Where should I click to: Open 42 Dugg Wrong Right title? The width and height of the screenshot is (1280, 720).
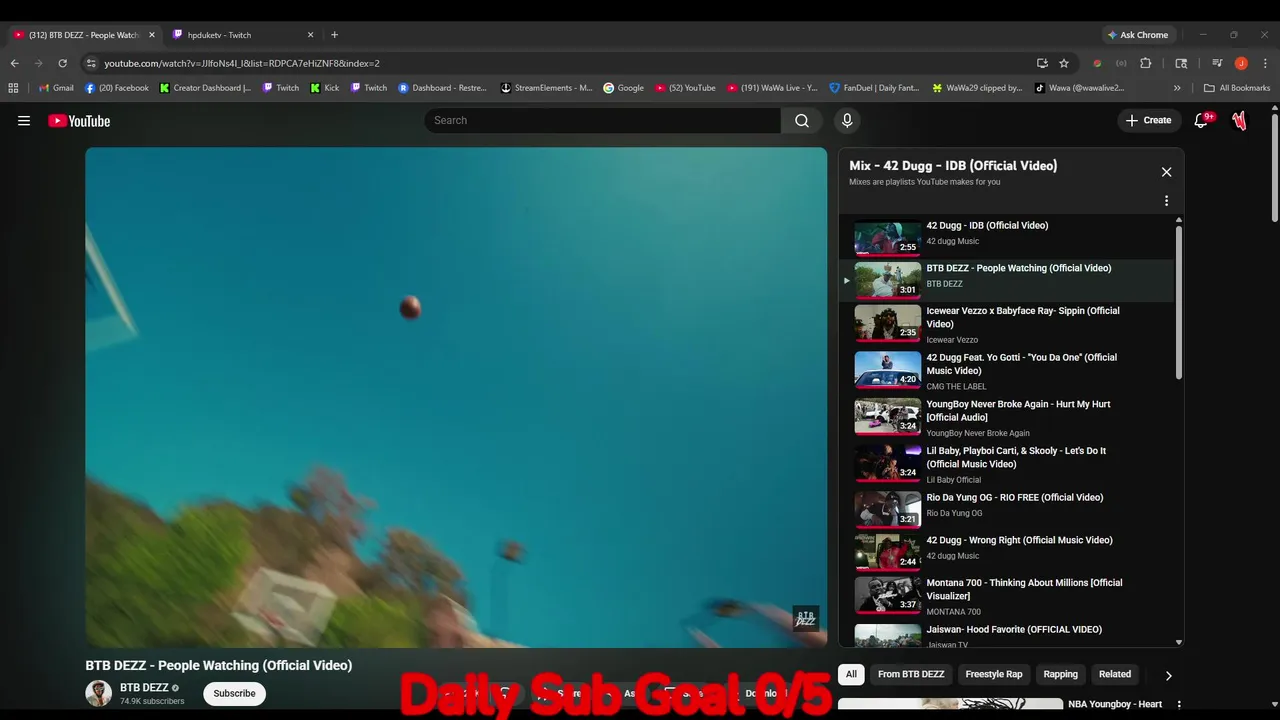pos(1019,540)
